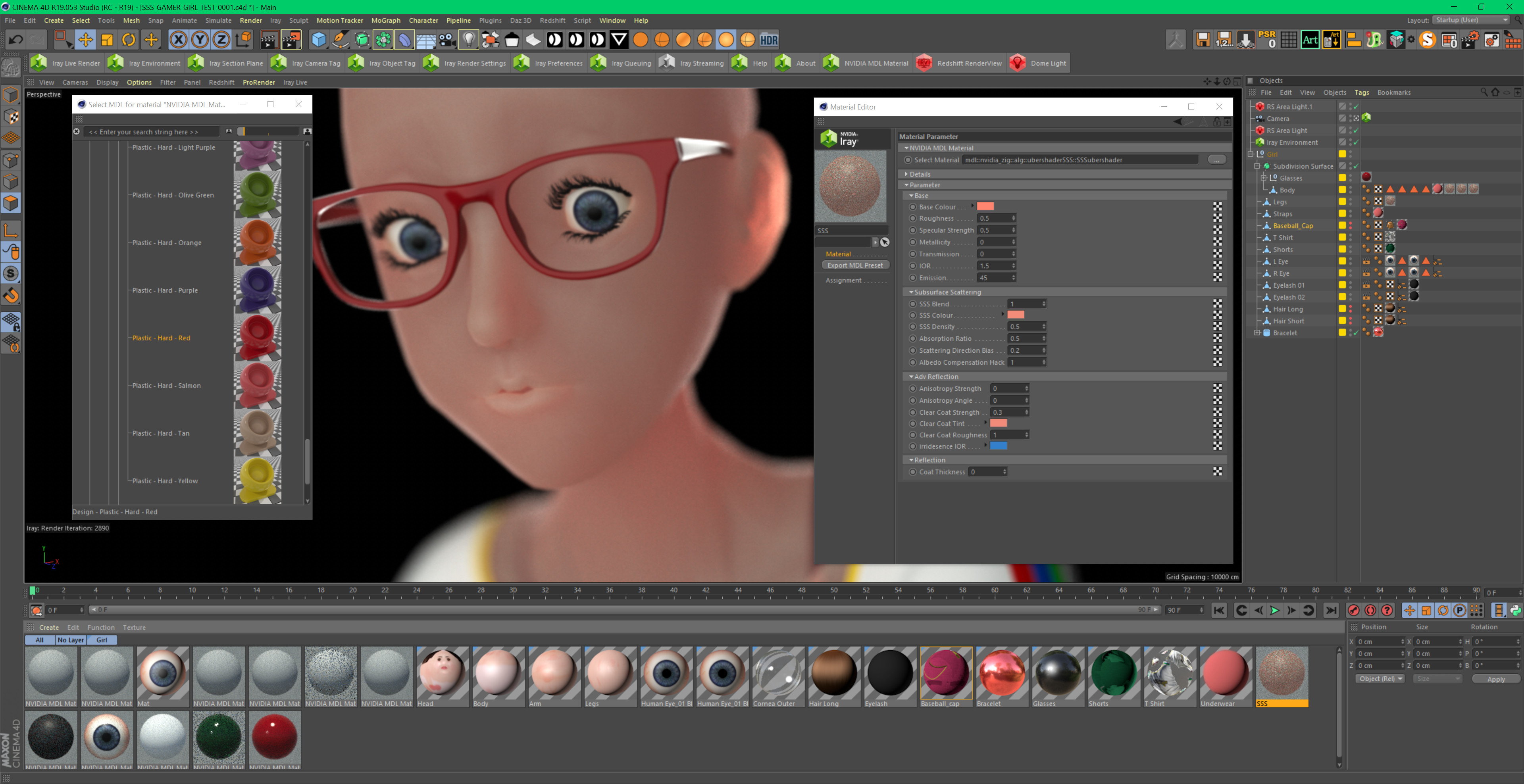Toggle SSS Blend parameter radio dot

click(x=913, y=304)
